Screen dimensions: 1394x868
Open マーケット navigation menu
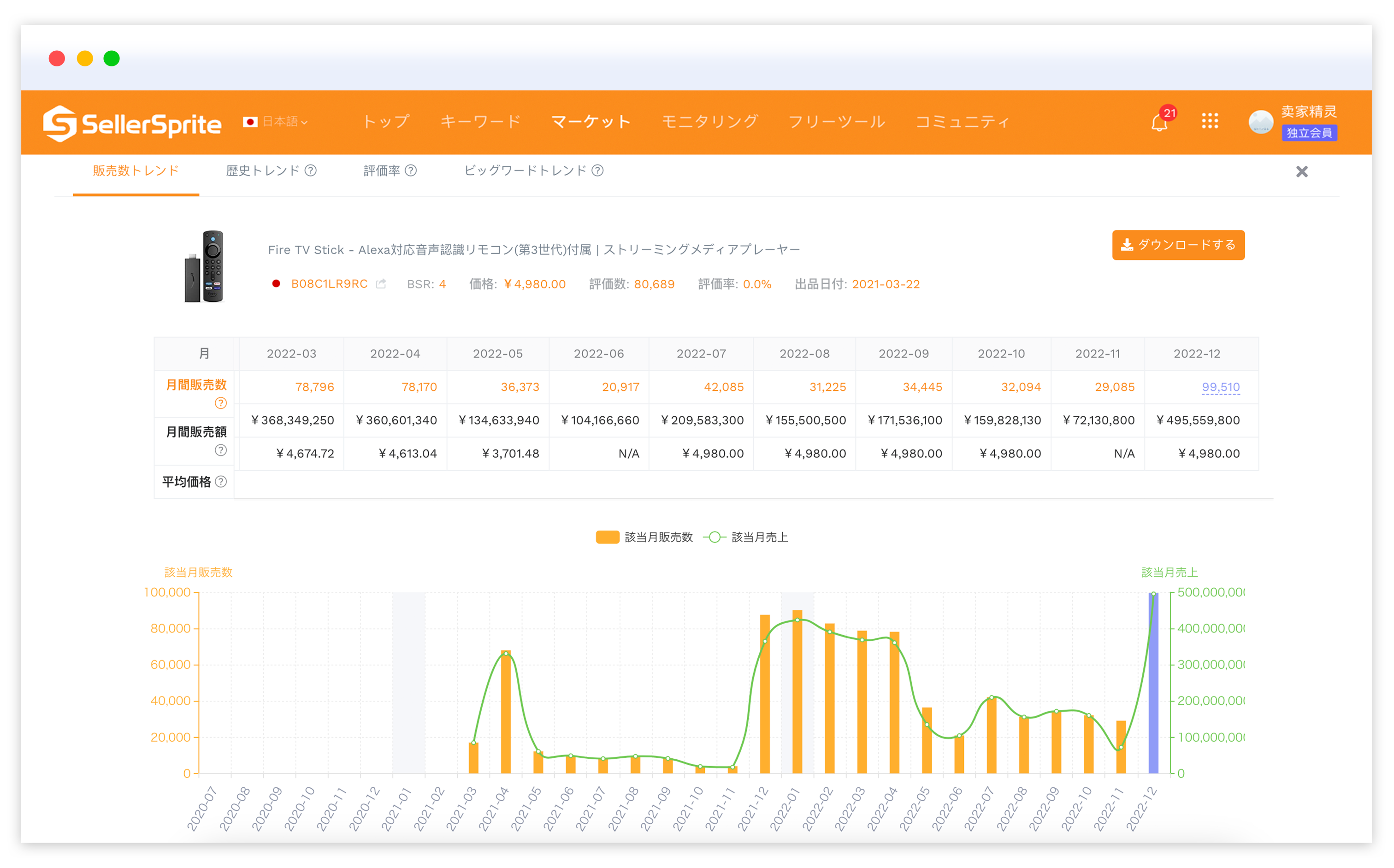591,122
